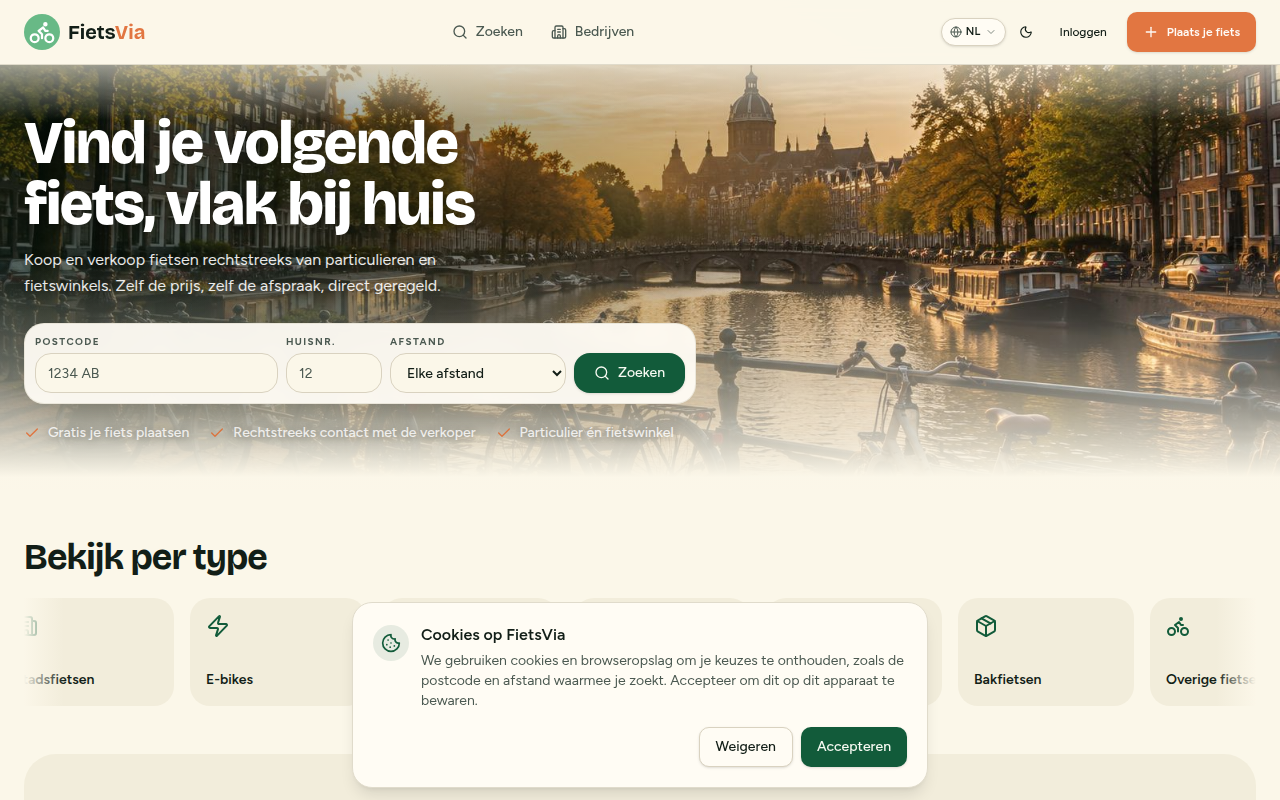
Task: Focus the Postcode input field
Action: tap(156, 373)
